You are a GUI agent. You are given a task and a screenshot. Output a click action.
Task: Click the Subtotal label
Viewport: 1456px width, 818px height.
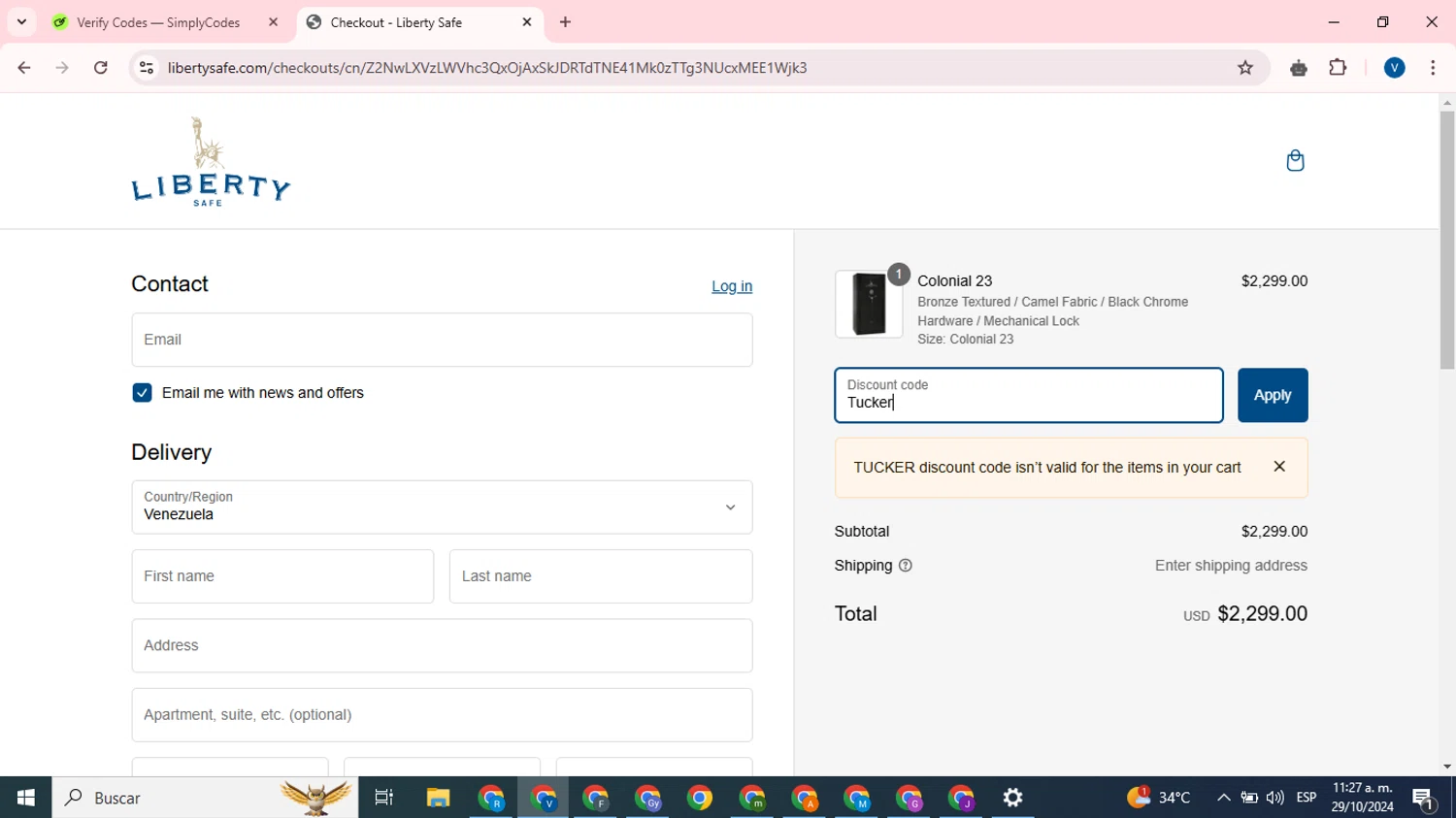pos(862,532)
